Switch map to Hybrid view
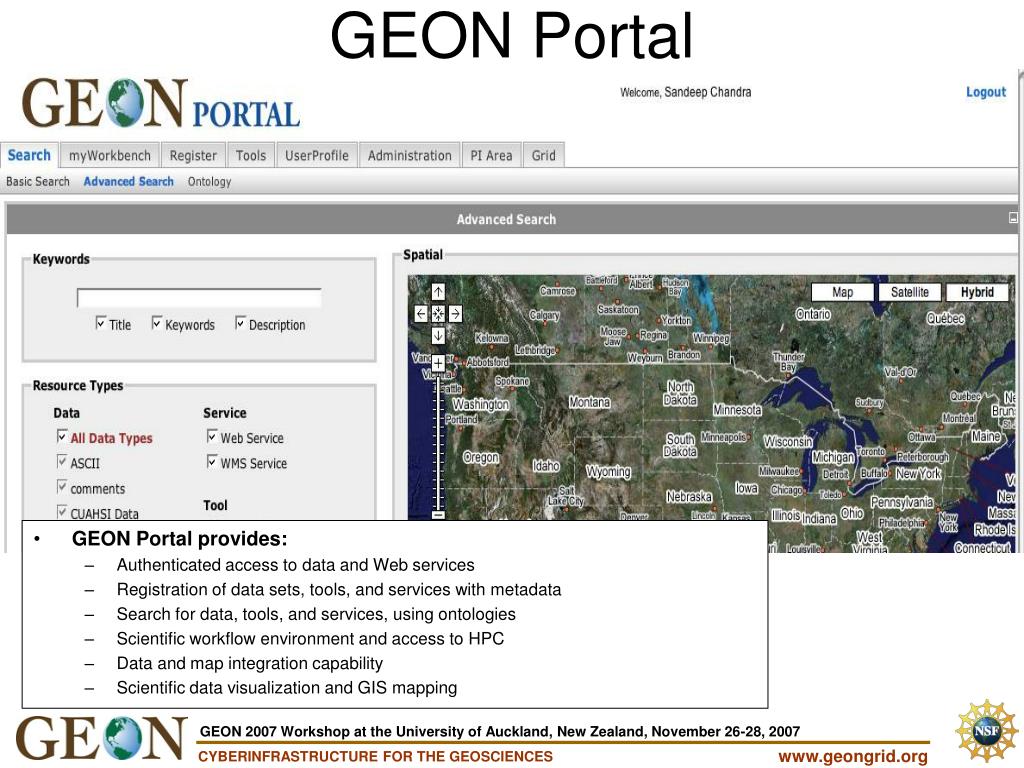This screenshot has height=768, width=1024. click(x=977, y=292)
